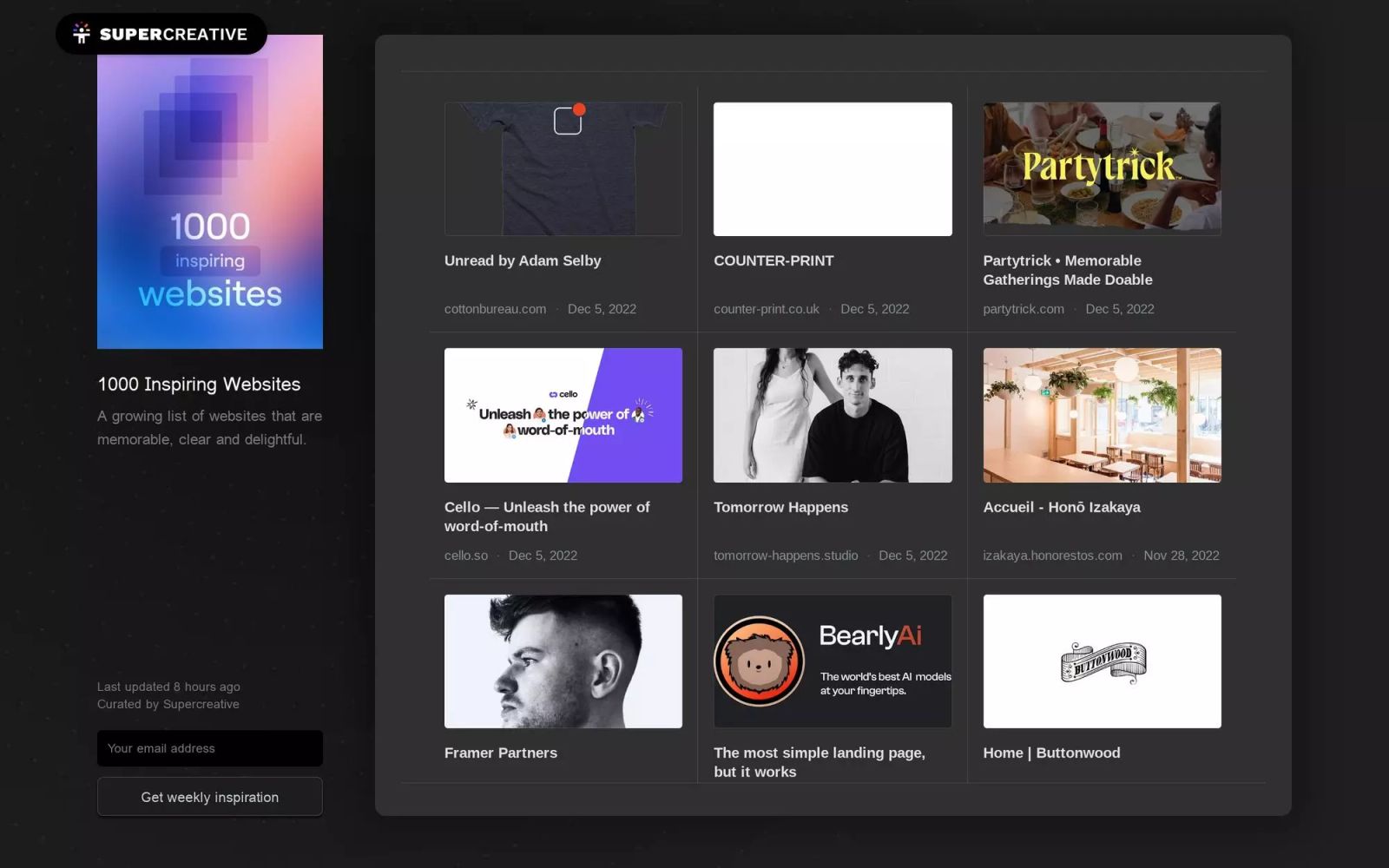
Task: Click the Dec 5, 2022 date beside partytrick.com
Action: [1120, 309]
